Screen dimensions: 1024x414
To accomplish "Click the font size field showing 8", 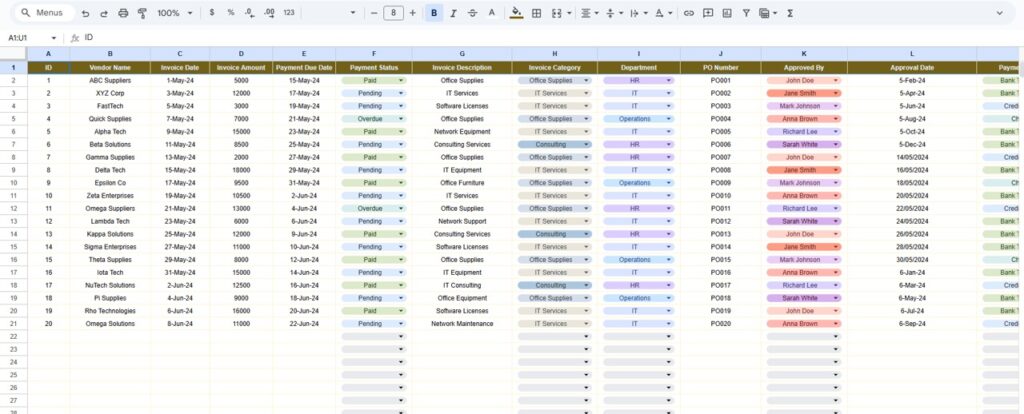I will click(x=393, y=13).
